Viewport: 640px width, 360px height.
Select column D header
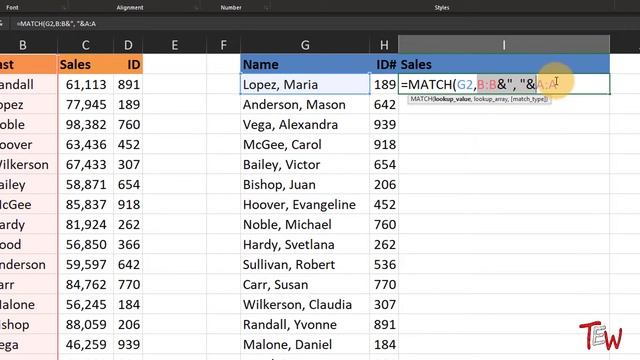click(128, 45)
